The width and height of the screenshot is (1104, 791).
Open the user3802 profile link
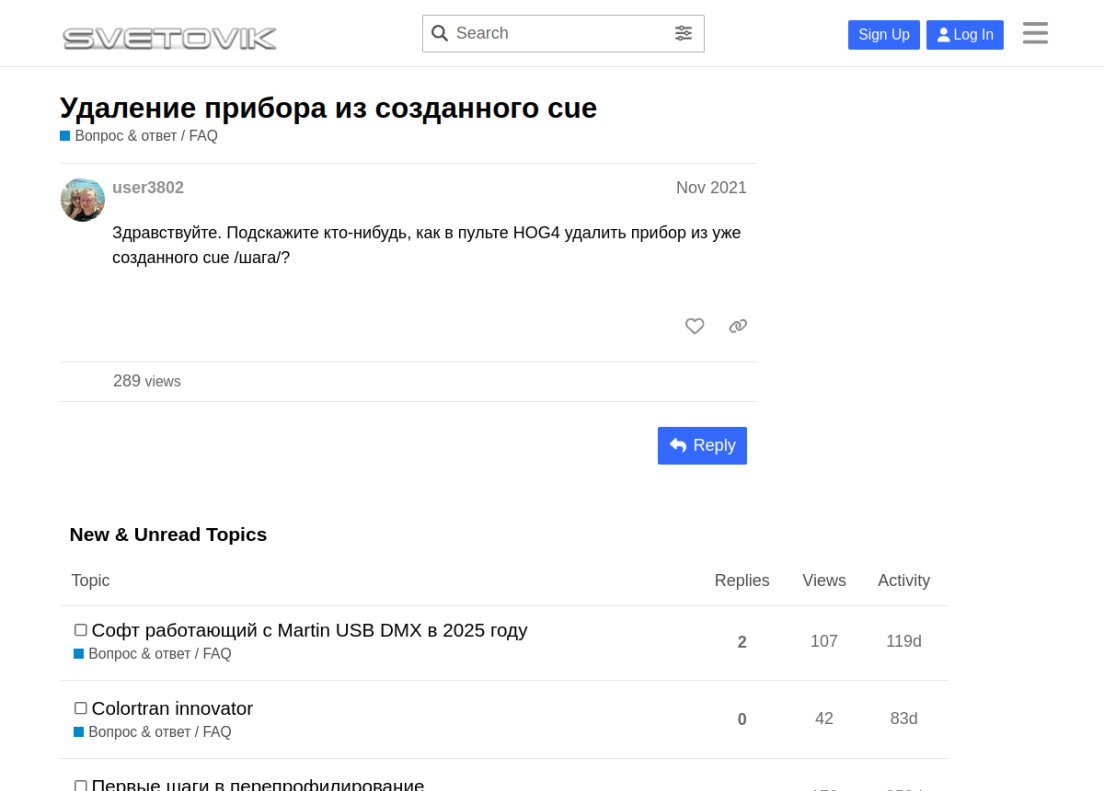point(148,187)
